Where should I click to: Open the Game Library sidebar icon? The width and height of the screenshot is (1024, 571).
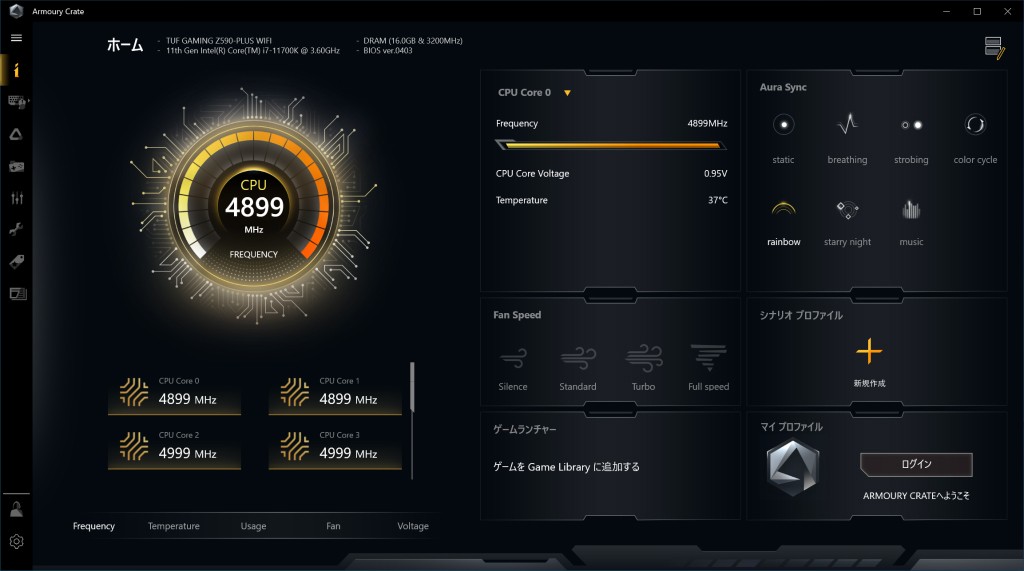[x=17, y=166]
